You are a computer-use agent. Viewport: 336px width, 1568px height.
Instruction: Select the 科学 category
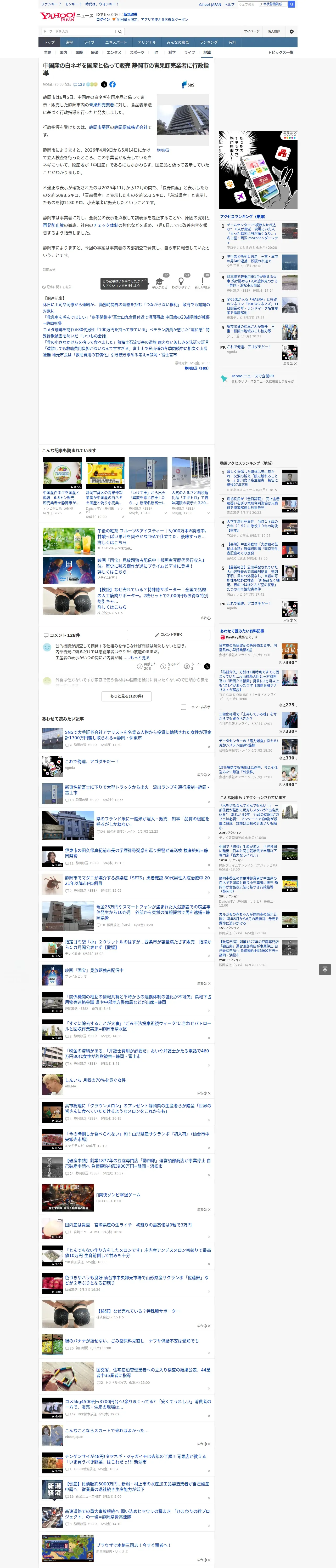point(172,52)
